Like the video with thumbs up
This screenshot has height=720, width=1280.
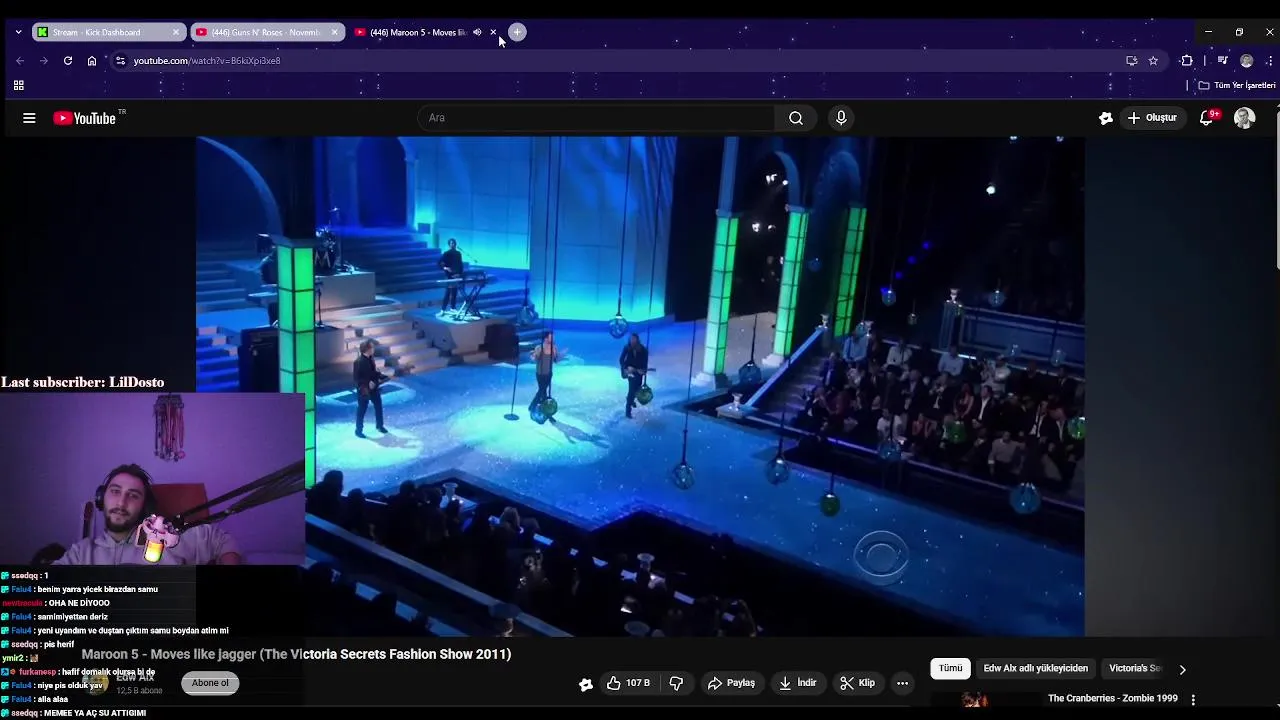(x=628, y=683)
